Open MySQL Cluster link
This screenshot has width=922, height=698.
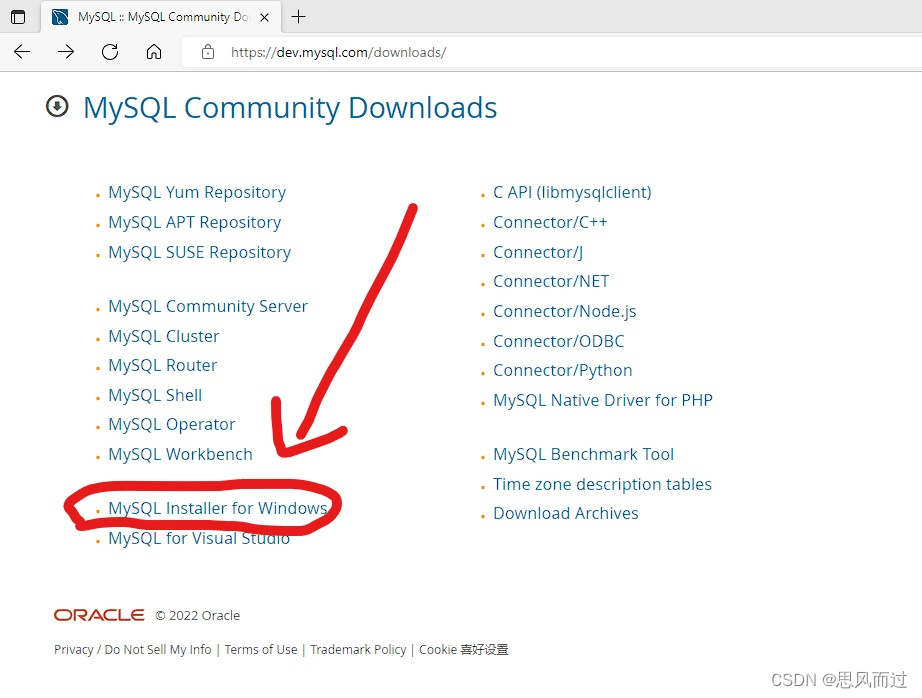pyautogui.click(x=163, y=336)
